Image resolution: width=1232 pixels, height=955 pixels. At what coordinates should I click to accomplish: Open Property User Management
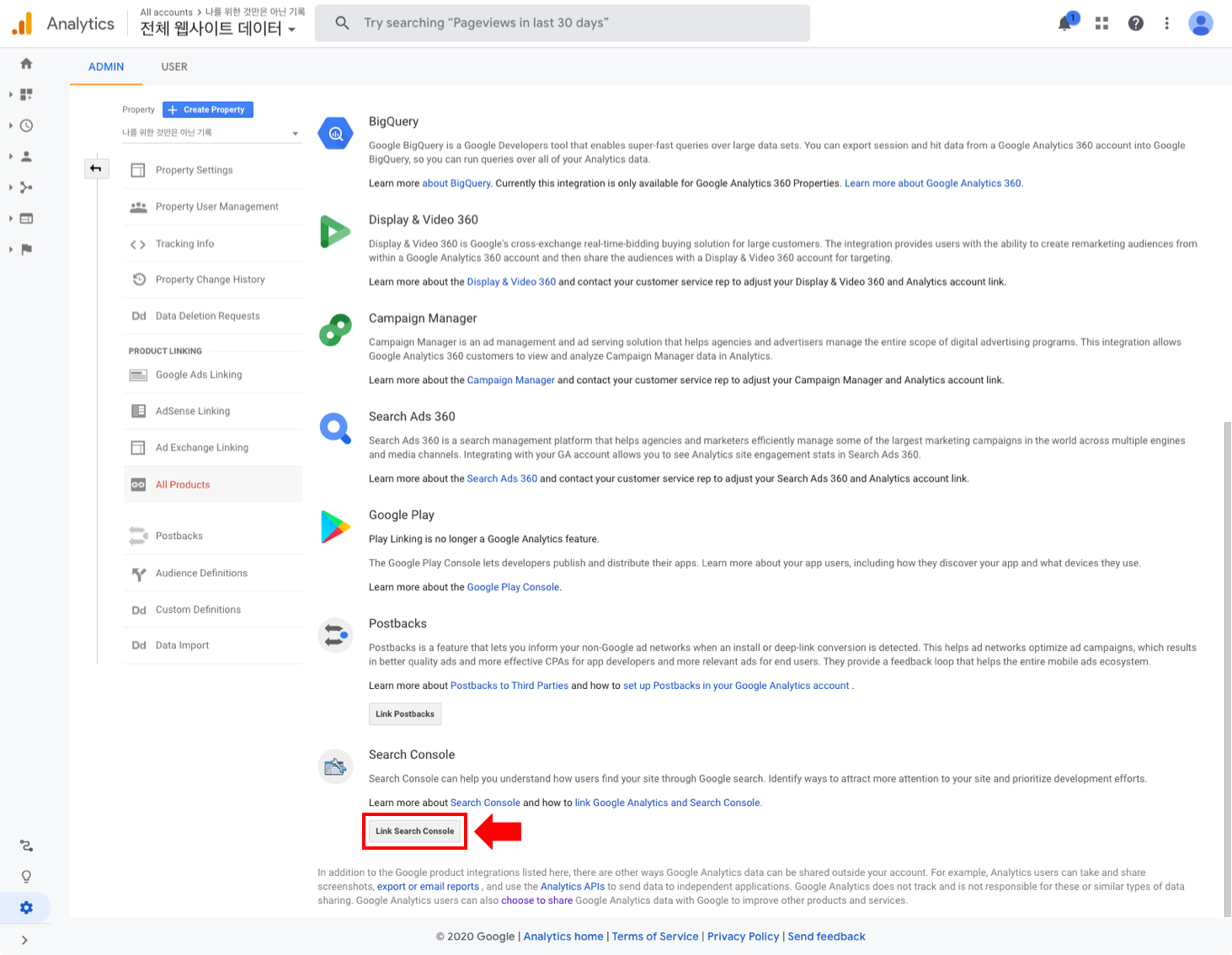(x=213, y=206)
